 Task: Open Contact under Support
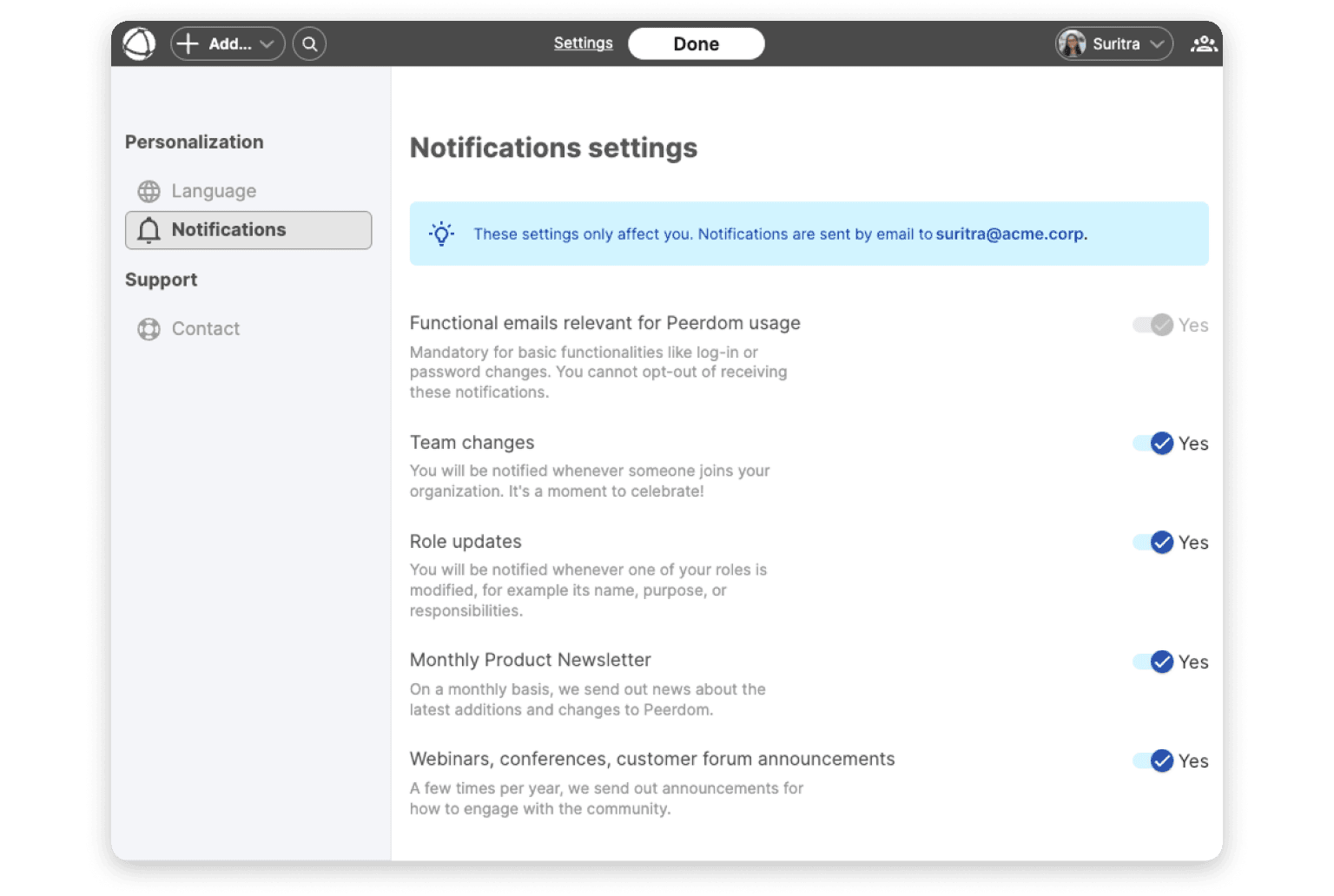pos(205,329)
